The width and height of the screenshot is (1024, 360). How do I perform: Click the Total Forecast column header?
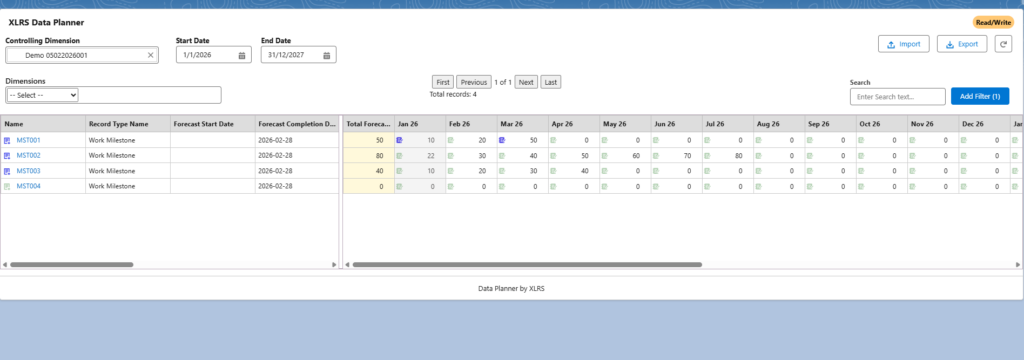[369, 123]
